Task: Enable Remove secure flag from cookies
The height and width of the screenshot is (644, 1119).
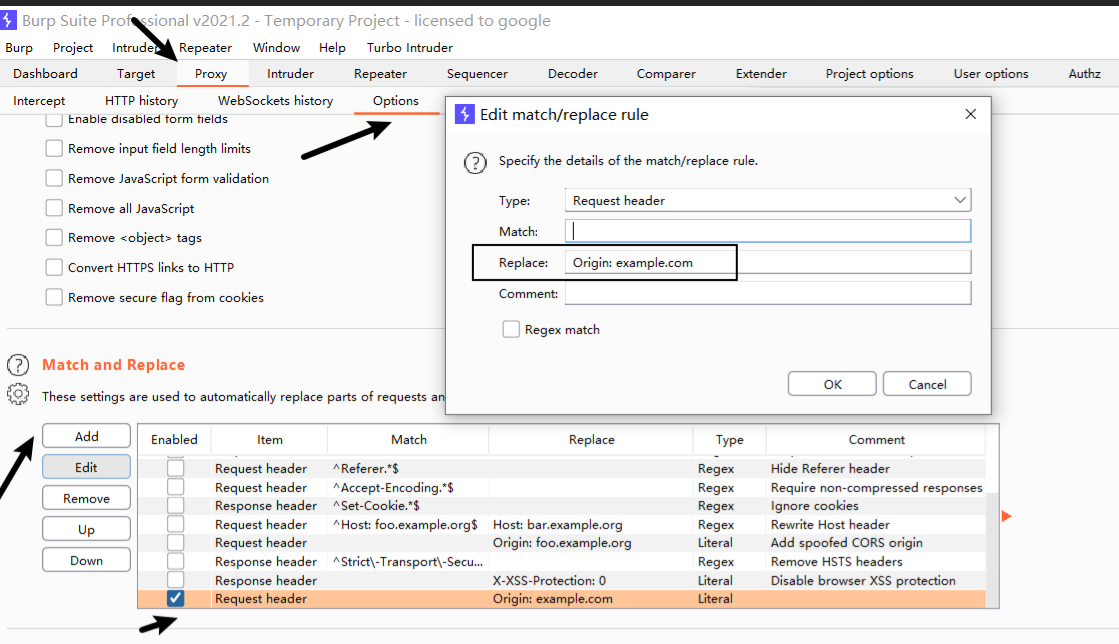Action: [x=54, y=298]
